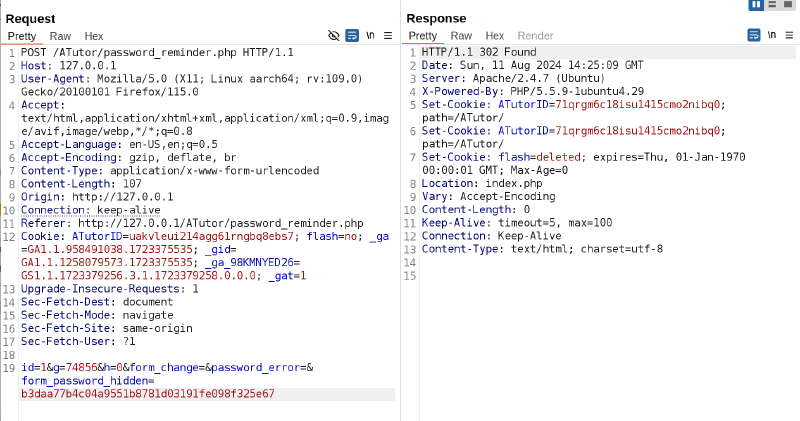The image size is (800, 421).
Task: Click the Content-Length: 107 header
Action: coord(81,184)
